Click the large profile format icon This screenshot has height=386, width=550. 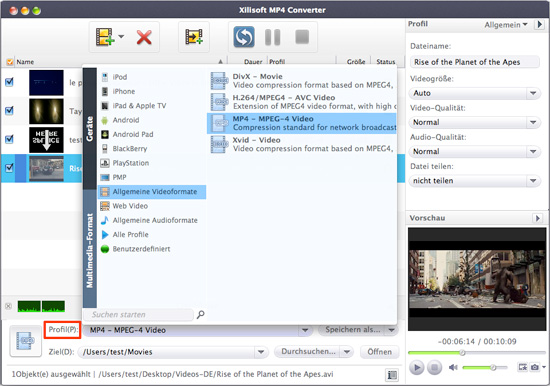tap(26, 341)
